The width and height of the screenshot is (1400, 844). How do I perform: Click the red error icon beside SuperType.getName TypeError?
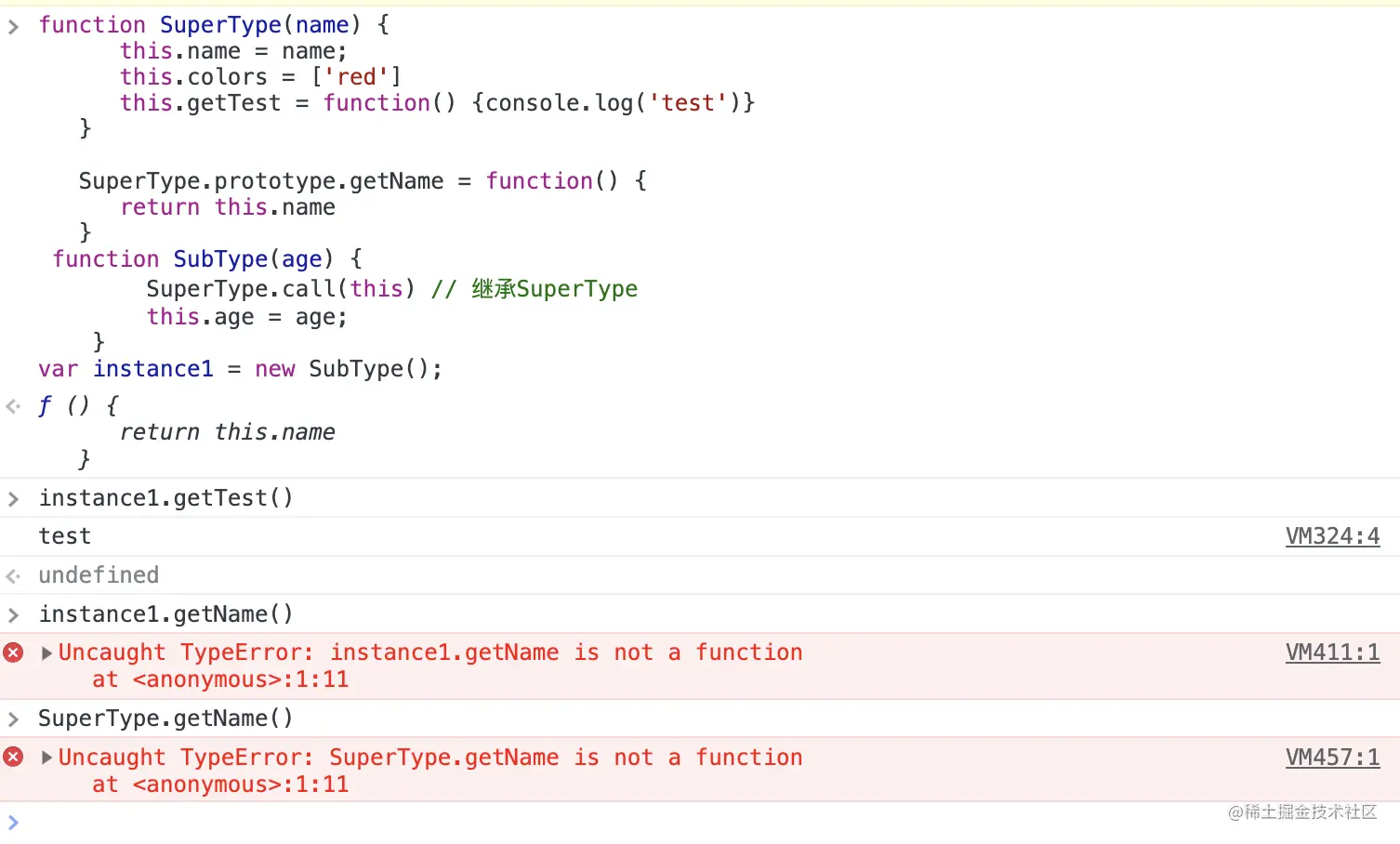pos(13,757)
